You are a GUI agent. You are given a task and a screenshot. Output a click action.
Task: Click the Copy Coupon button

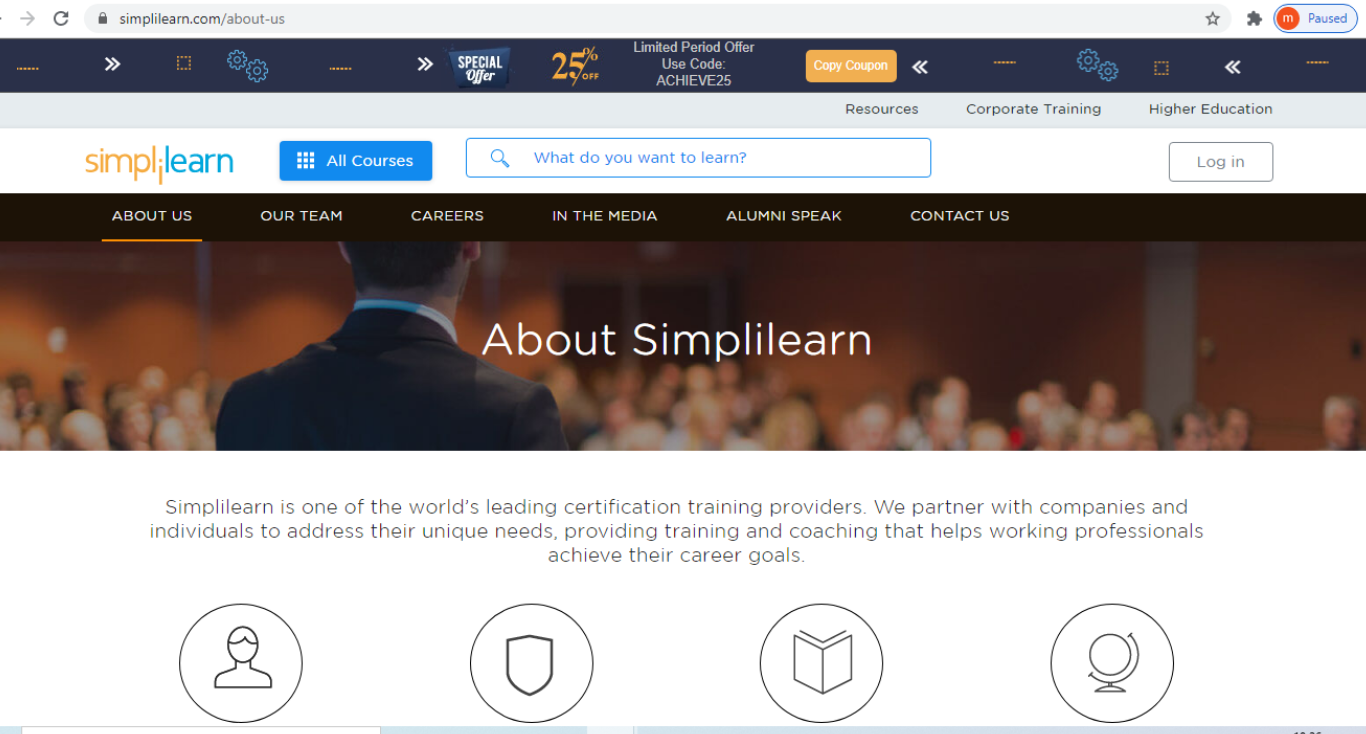click(x=850, y=65)
